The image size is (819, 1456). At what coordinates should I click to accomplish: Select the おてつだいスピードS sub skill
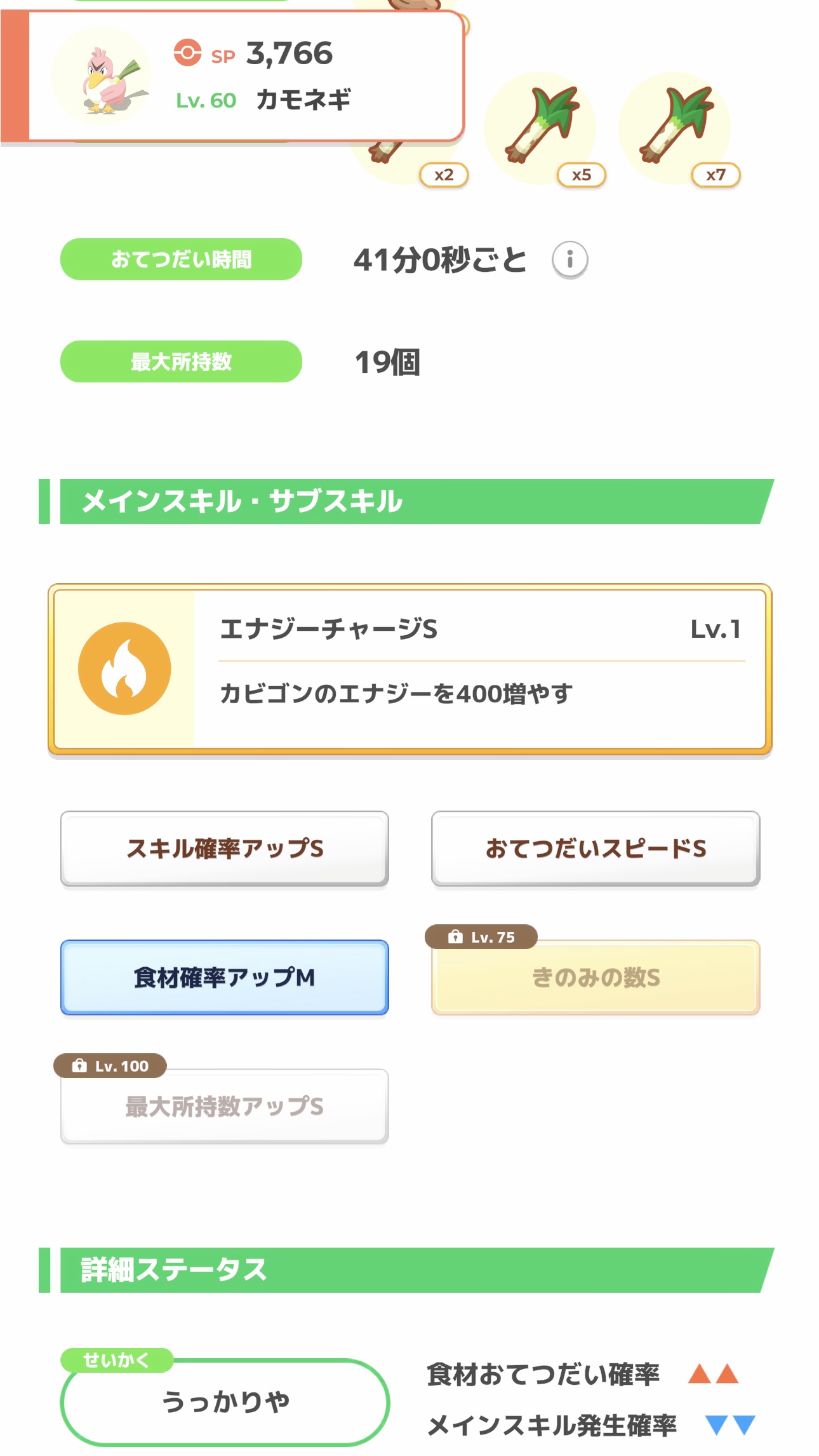point(596,849)
